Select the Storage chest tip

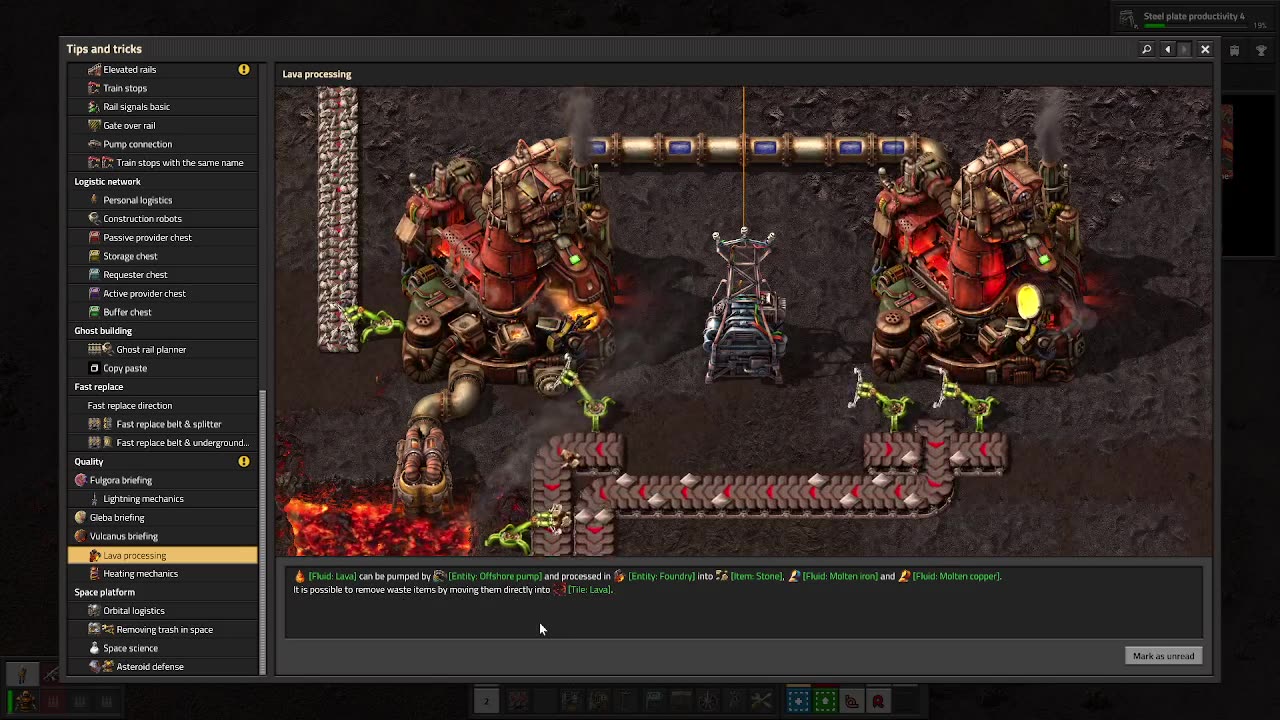[162, 256]
